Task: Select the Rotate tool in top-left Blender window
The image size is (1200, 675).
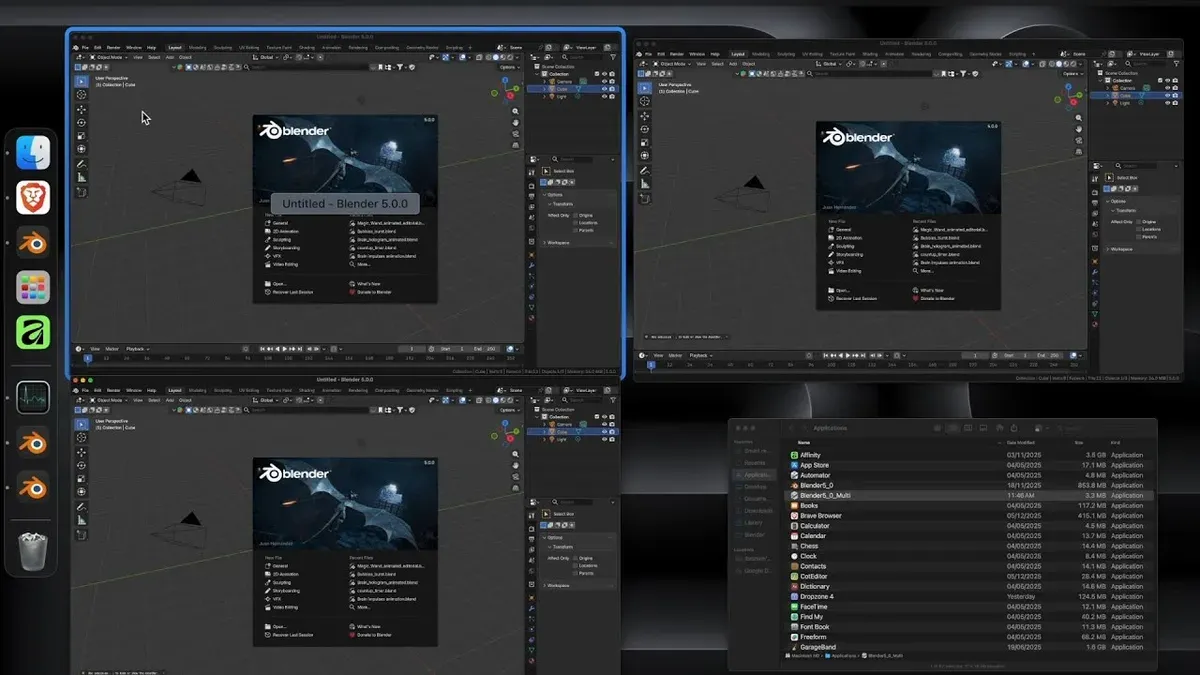Action: 81,123
